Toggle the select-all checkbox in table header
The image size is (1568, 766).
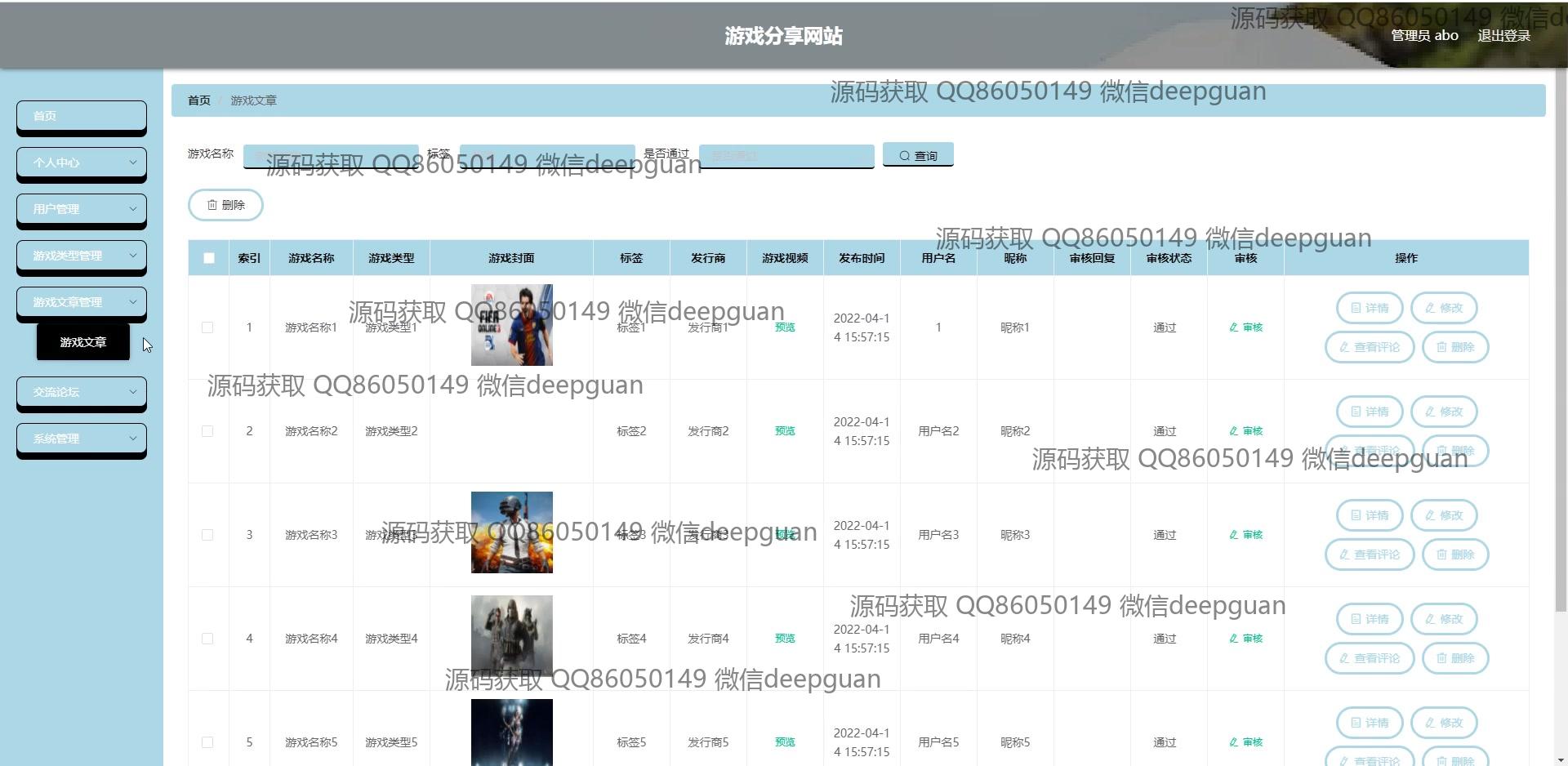coord(209,258)
